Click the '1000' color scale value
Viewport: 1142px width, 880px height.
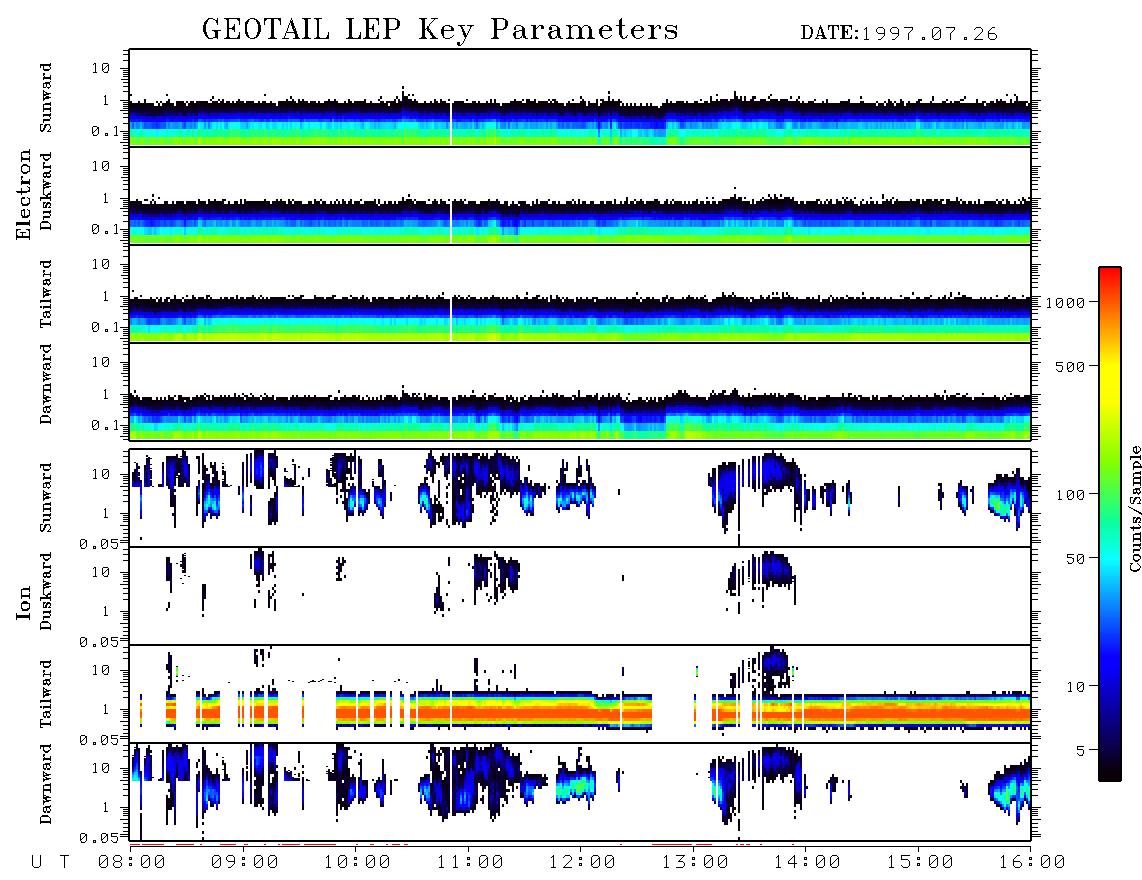click(1065, 302)
